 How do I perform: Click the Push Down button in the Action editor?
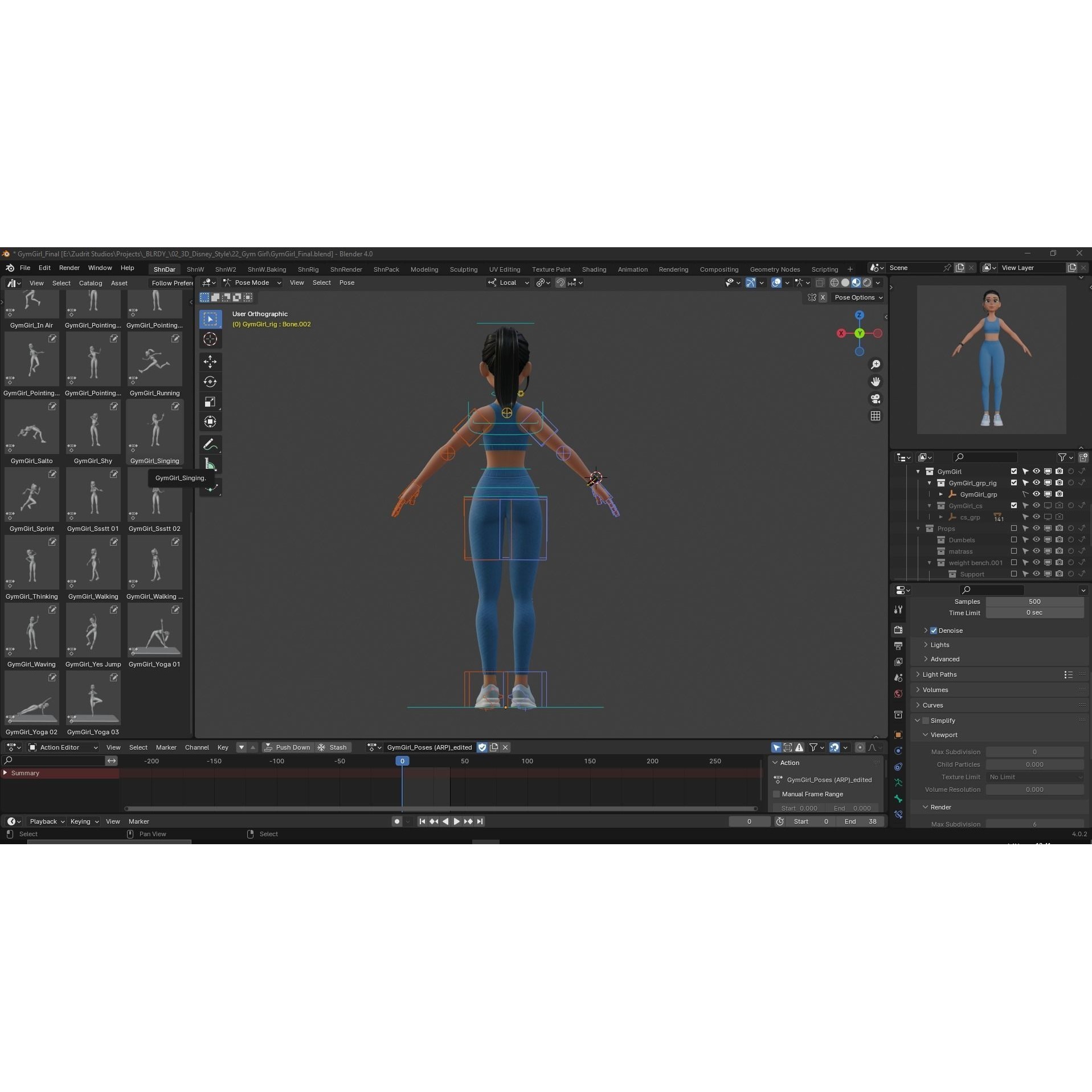click(x=288, y=747)
